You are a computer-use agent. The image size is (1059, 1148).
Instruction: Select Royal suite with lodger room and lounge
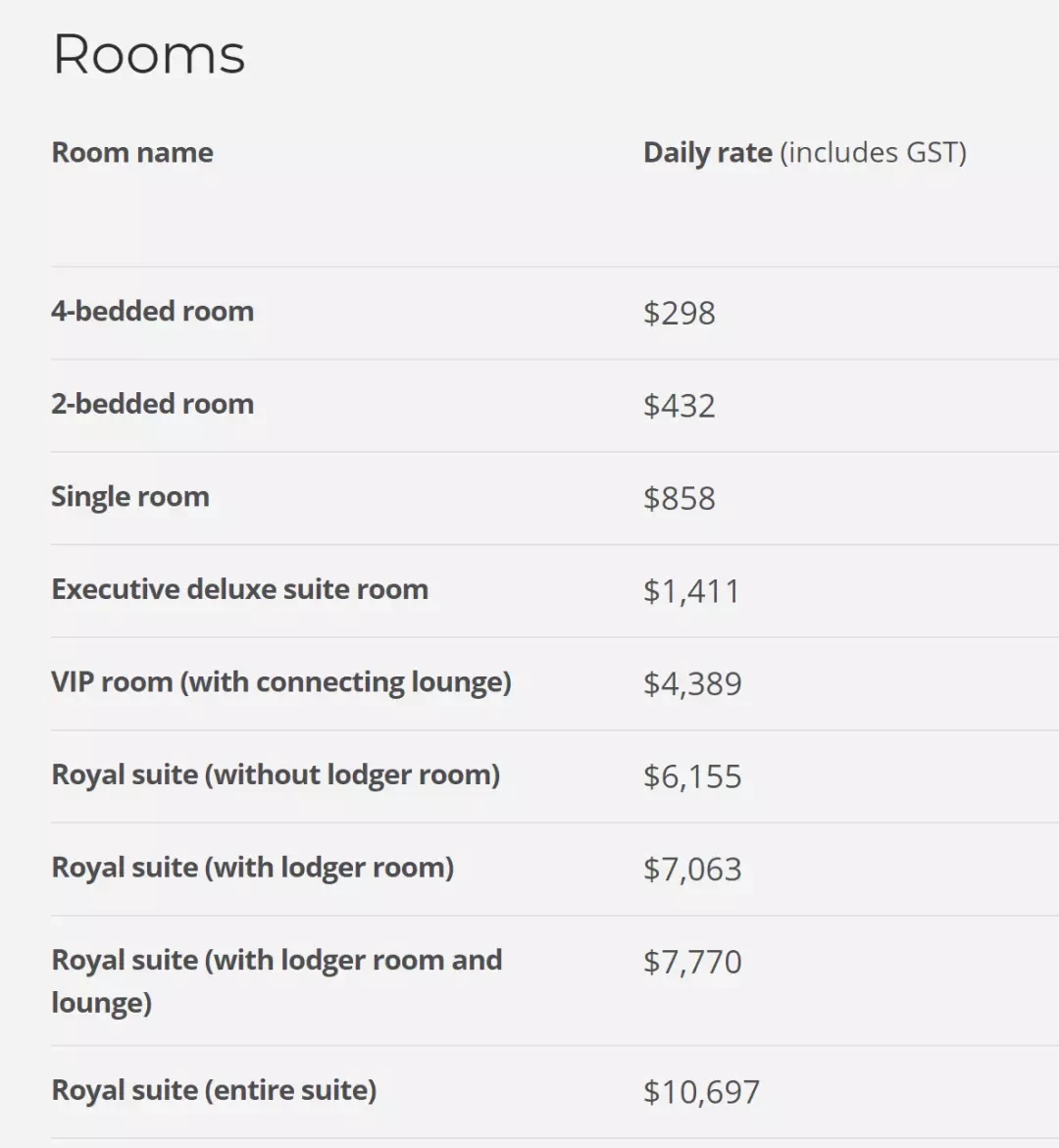[277, 981]
